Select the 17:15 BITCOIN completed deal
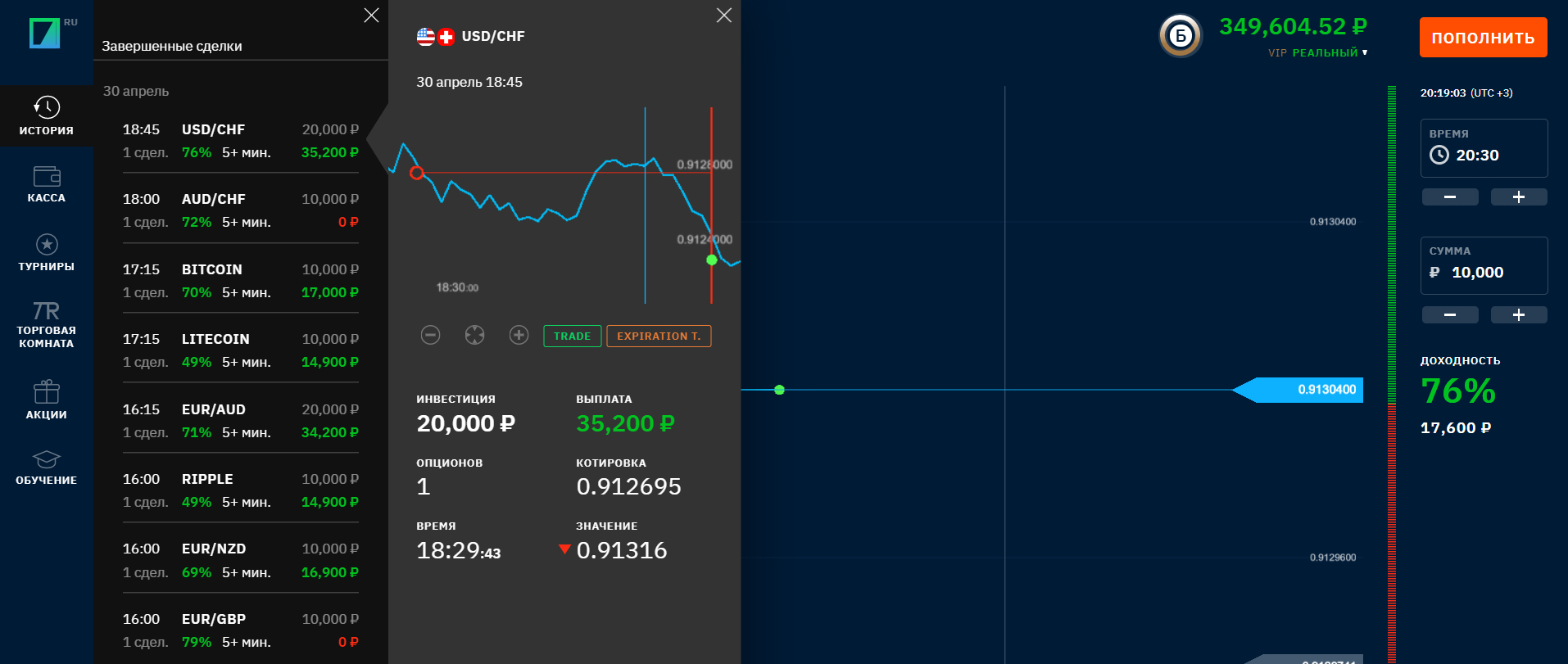The width and height of the screenshot is (1568, 664). click(241, 281)
